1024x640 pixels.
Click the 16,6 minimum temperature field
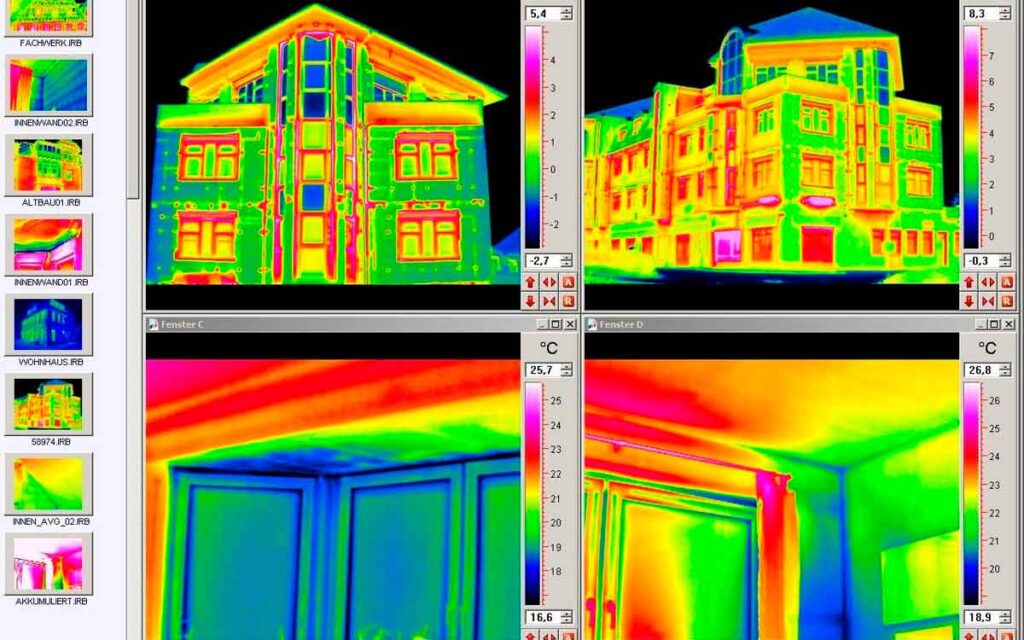point(543,617)
